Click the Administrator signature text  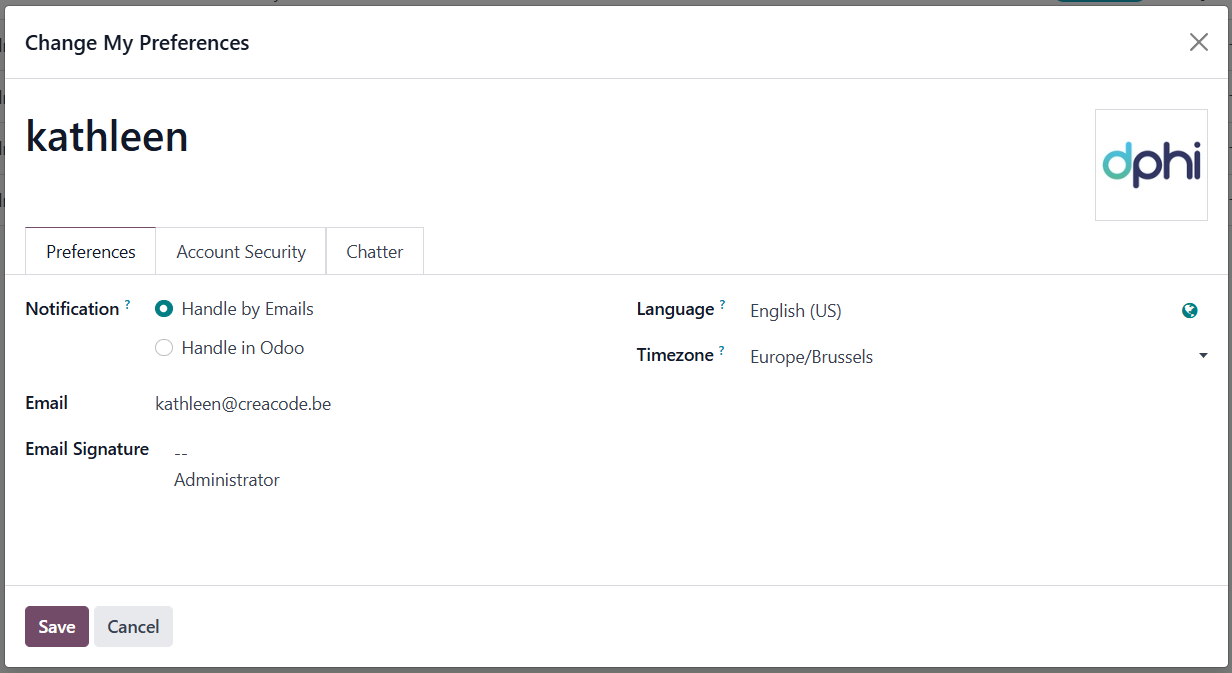226,480
